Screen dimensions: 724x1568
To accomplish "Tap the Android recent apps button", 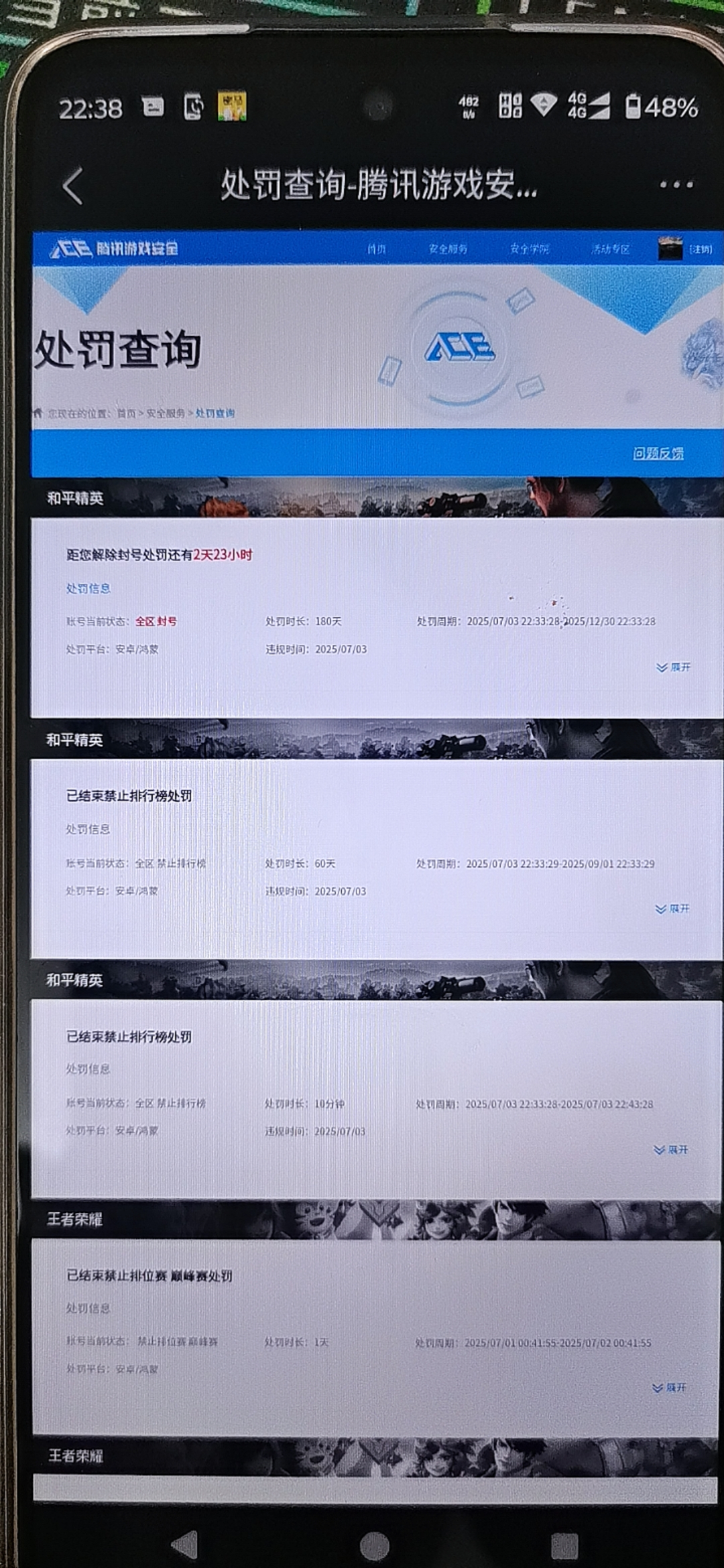I will click(x=564, y=1546).
